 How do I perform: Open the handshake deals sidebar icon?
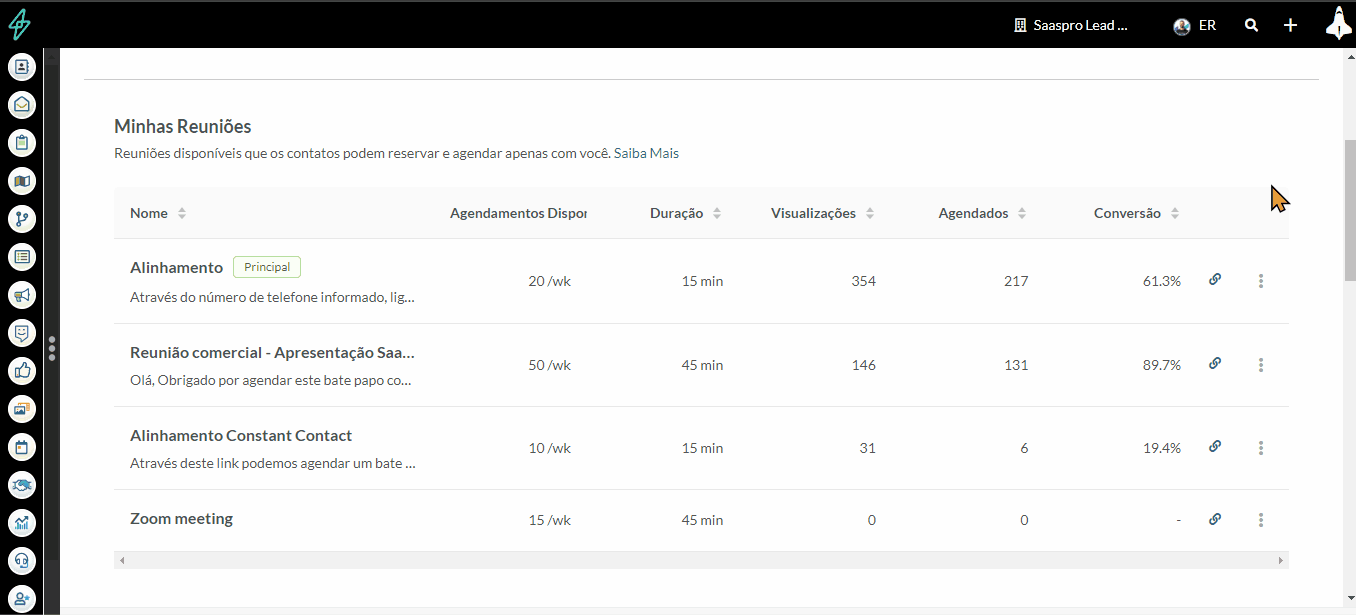[22, 484]
